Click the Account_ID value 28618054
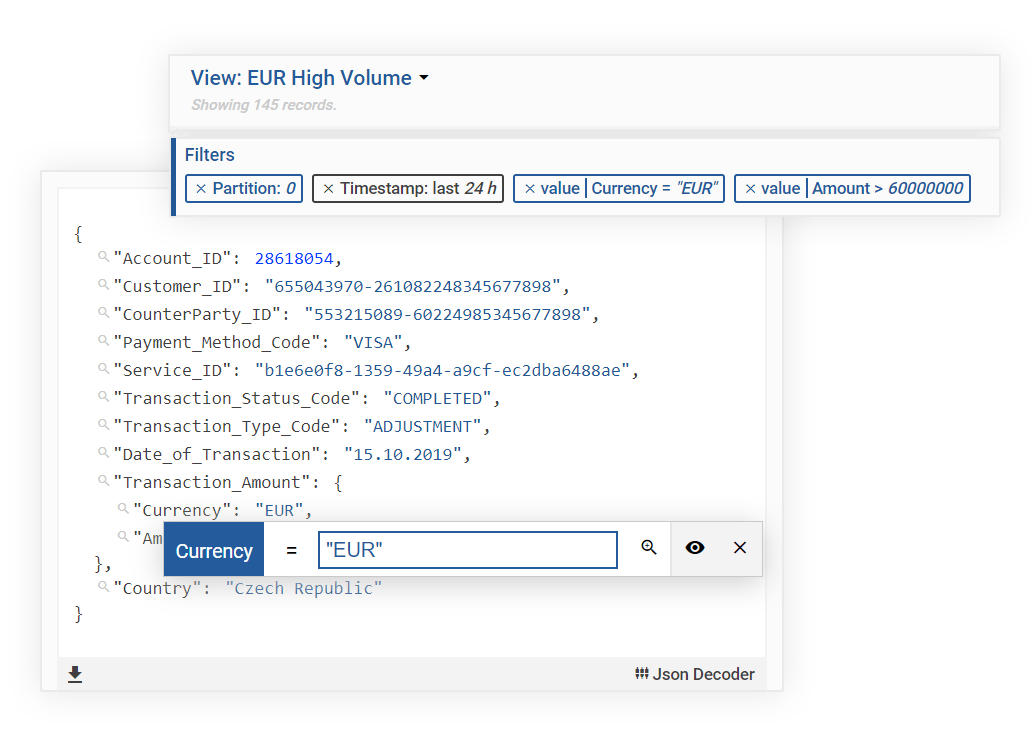 [x=294, y=259]
